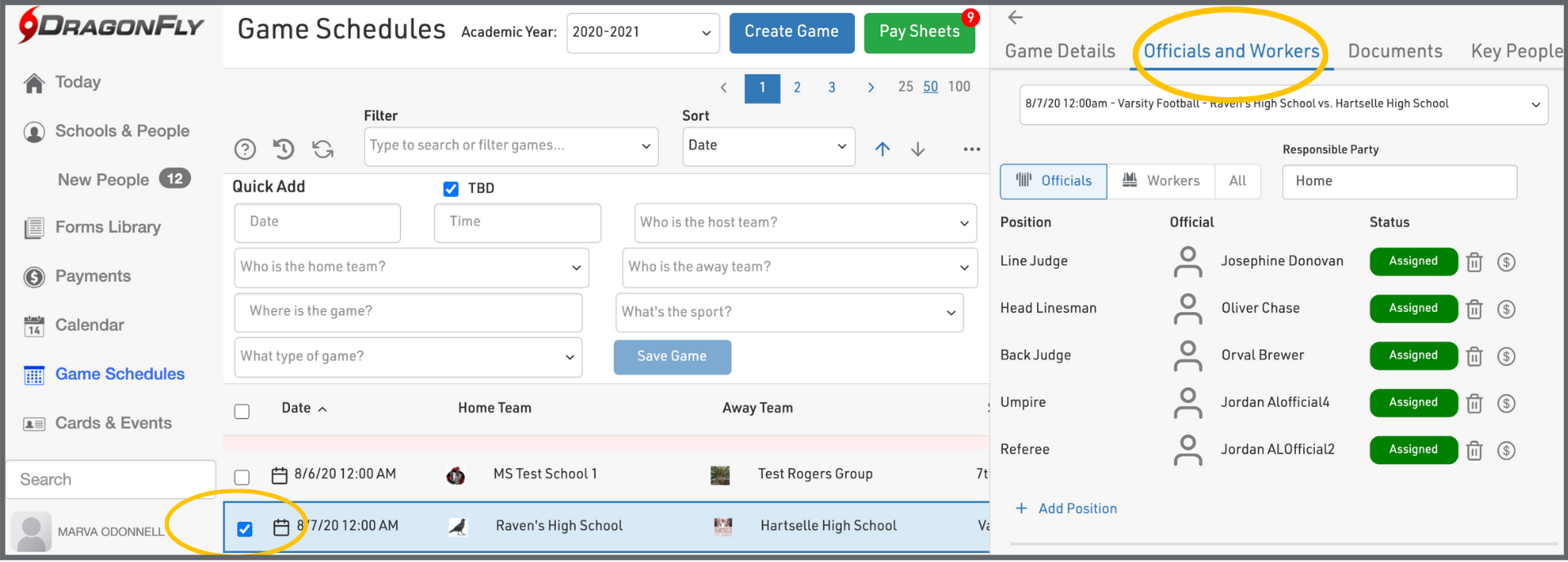The height and width of the screenshot is (562, 1568).
Task: Uncheck the TBD checkbox
Action: pos(451,189)
